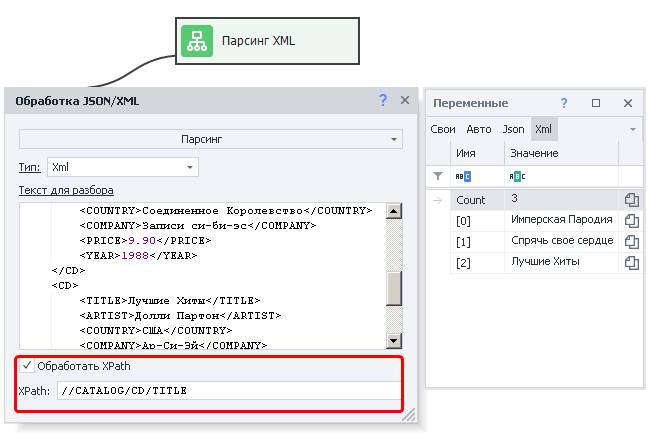Copy value of variable [2]

(631, 262)
